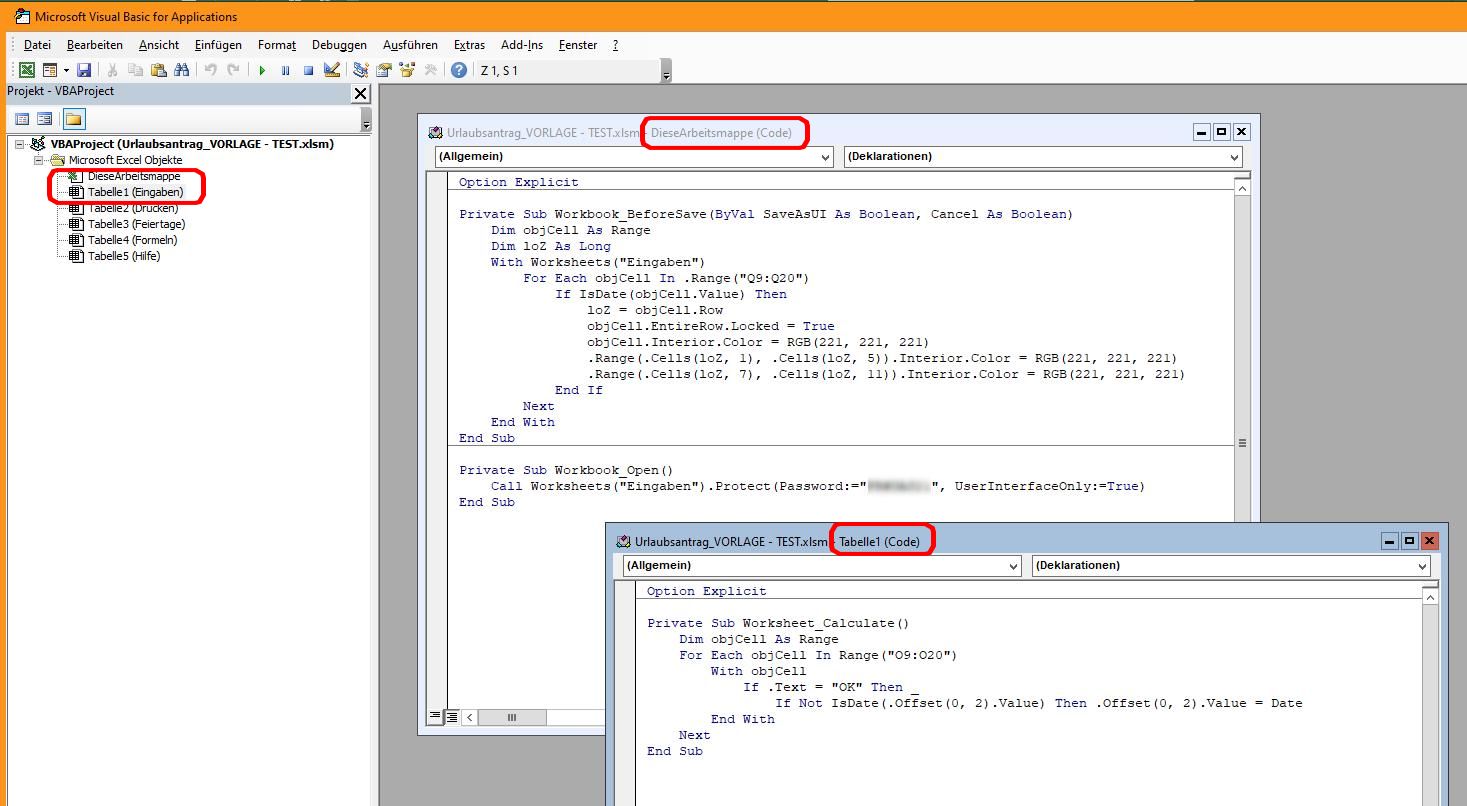Stop execution with the Reset square icon

click(308, 70)
